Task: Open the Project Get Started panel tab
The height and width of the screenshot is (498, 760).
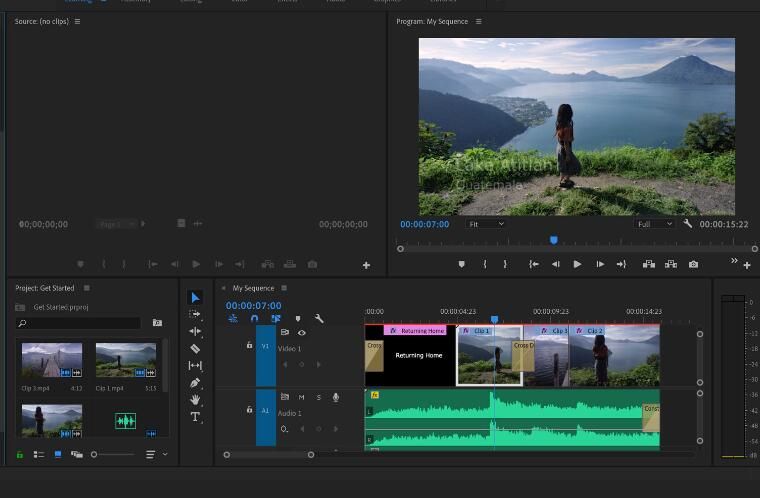Action: click(x=45, y=288)
